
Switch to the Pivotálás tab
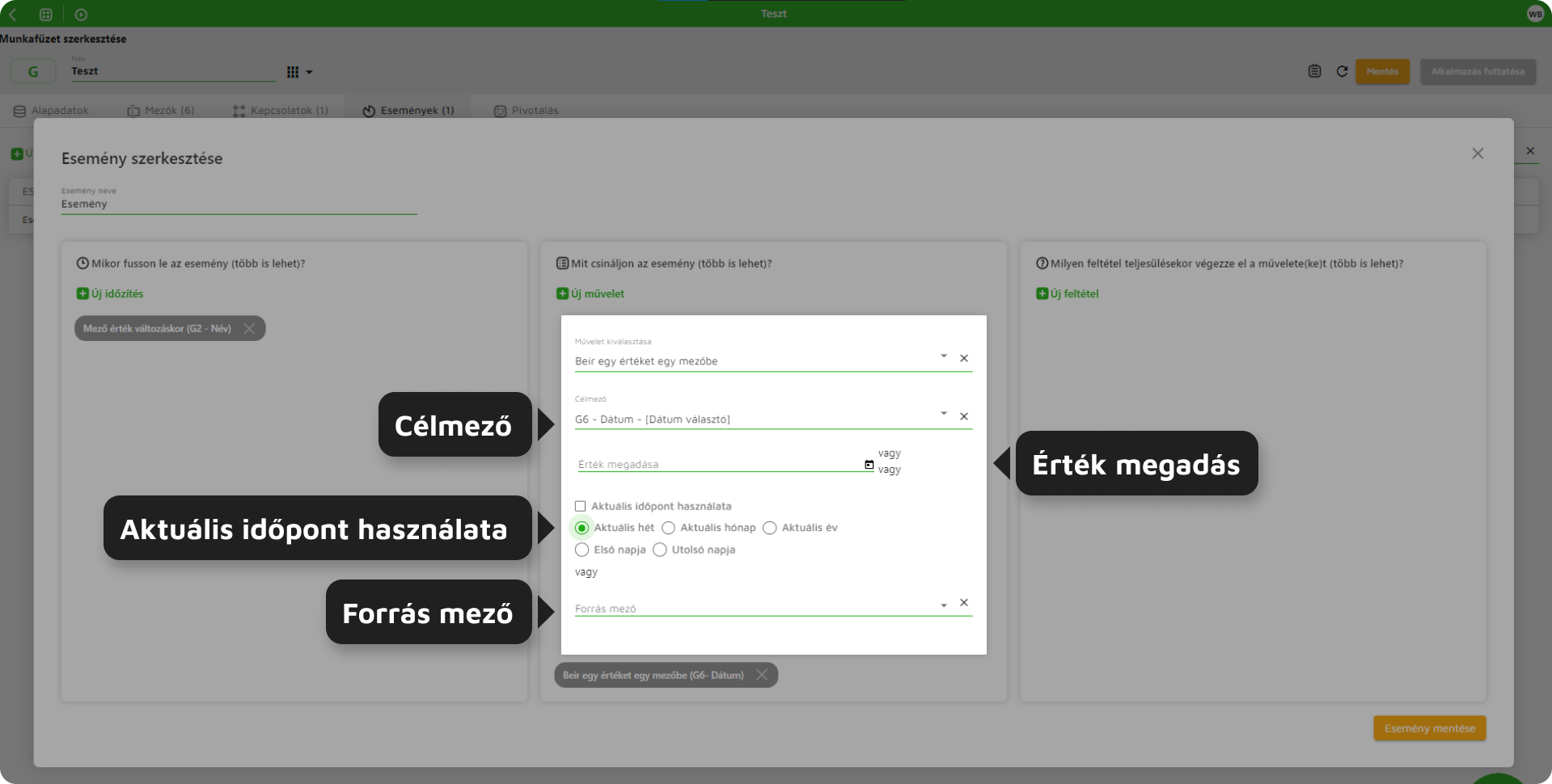coord(526,111)
